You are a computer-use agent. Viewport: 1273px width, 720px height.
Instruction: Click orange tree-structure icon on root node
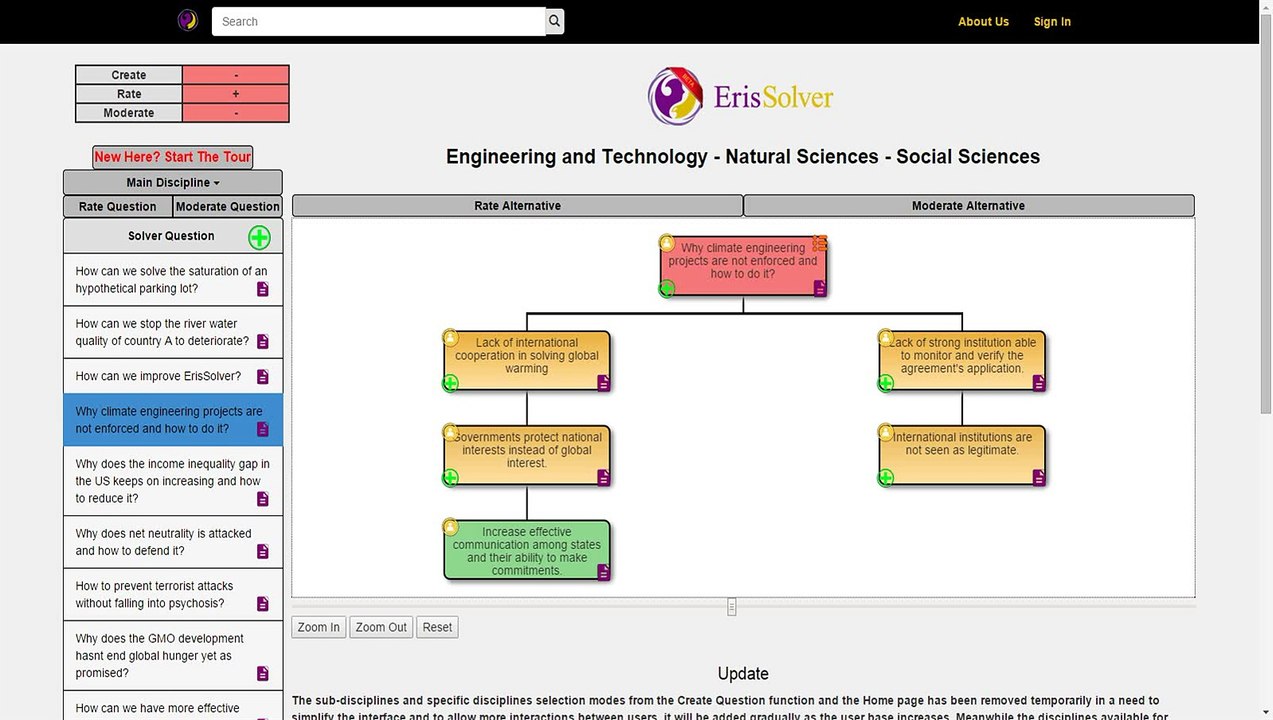click(819, 243)
